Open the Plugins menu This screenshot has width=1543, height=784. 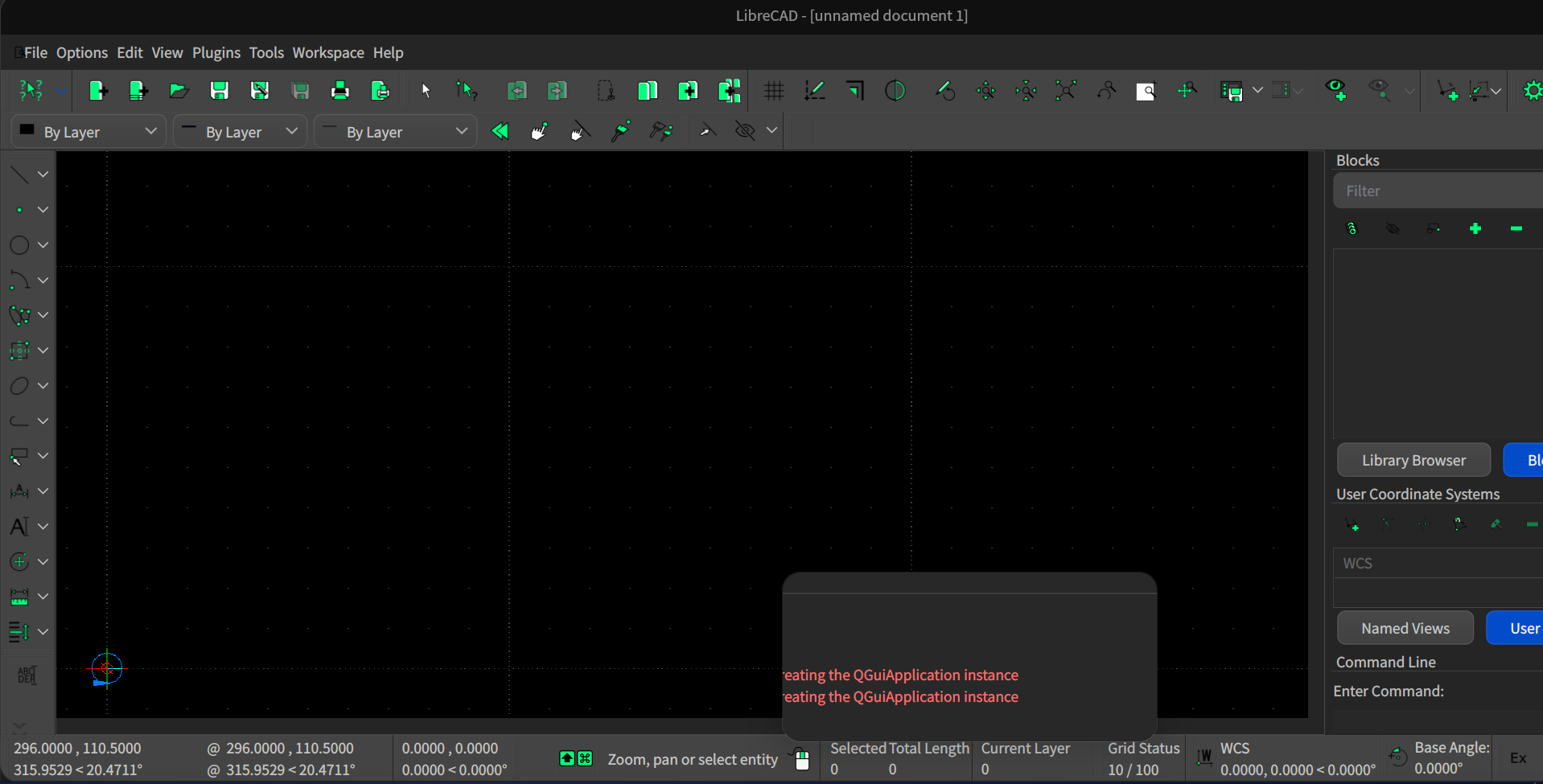click(216, 52)
